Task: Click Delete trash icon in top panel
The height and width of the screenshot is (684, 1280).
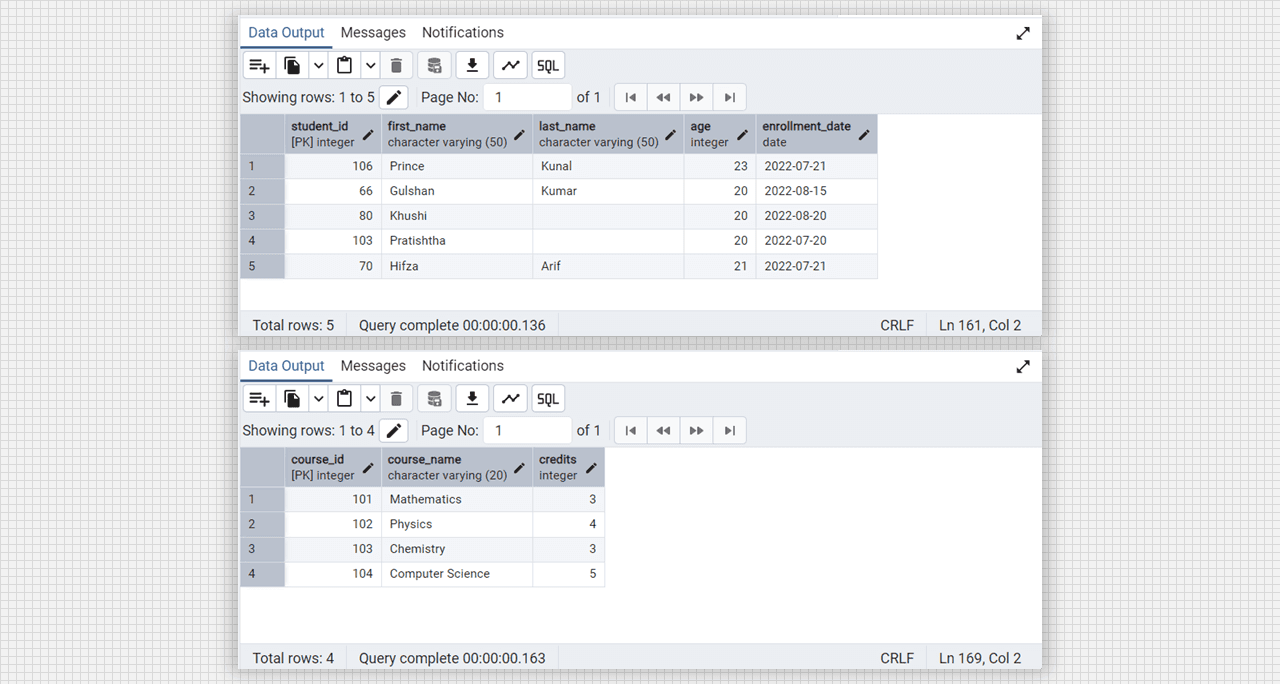Action: click(396, 66)
